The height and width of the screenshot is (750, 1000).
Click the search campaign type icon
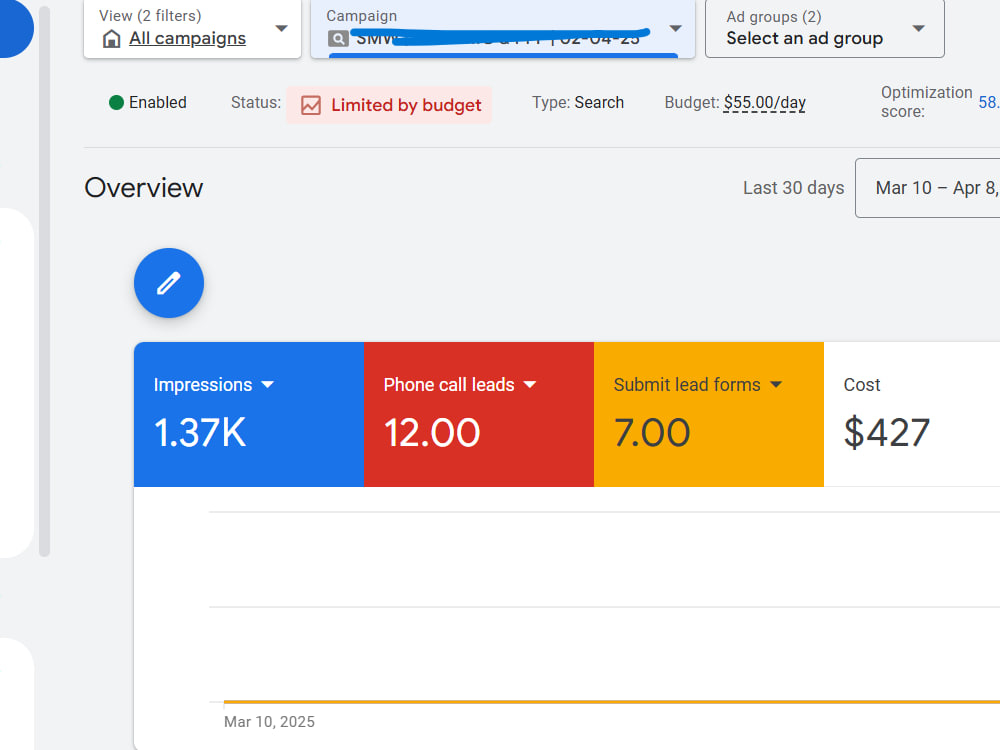338,39
